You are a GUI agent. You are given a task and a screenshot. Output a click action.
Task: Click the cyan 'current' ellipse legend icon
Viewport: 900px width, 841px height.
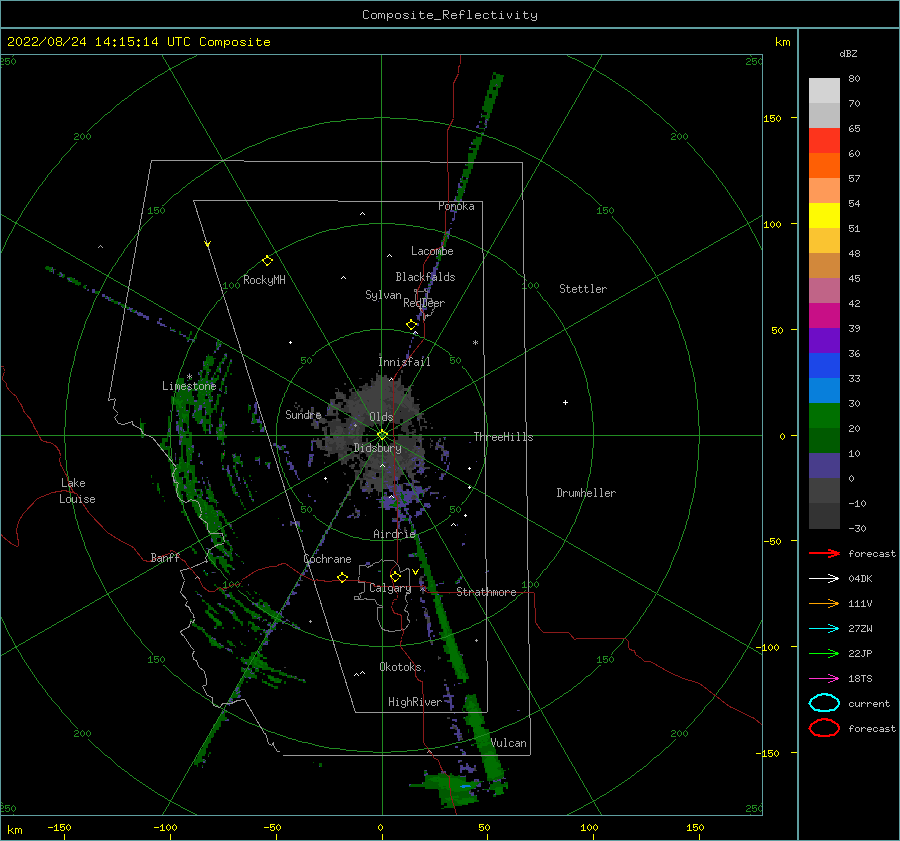tap(824, 703)
